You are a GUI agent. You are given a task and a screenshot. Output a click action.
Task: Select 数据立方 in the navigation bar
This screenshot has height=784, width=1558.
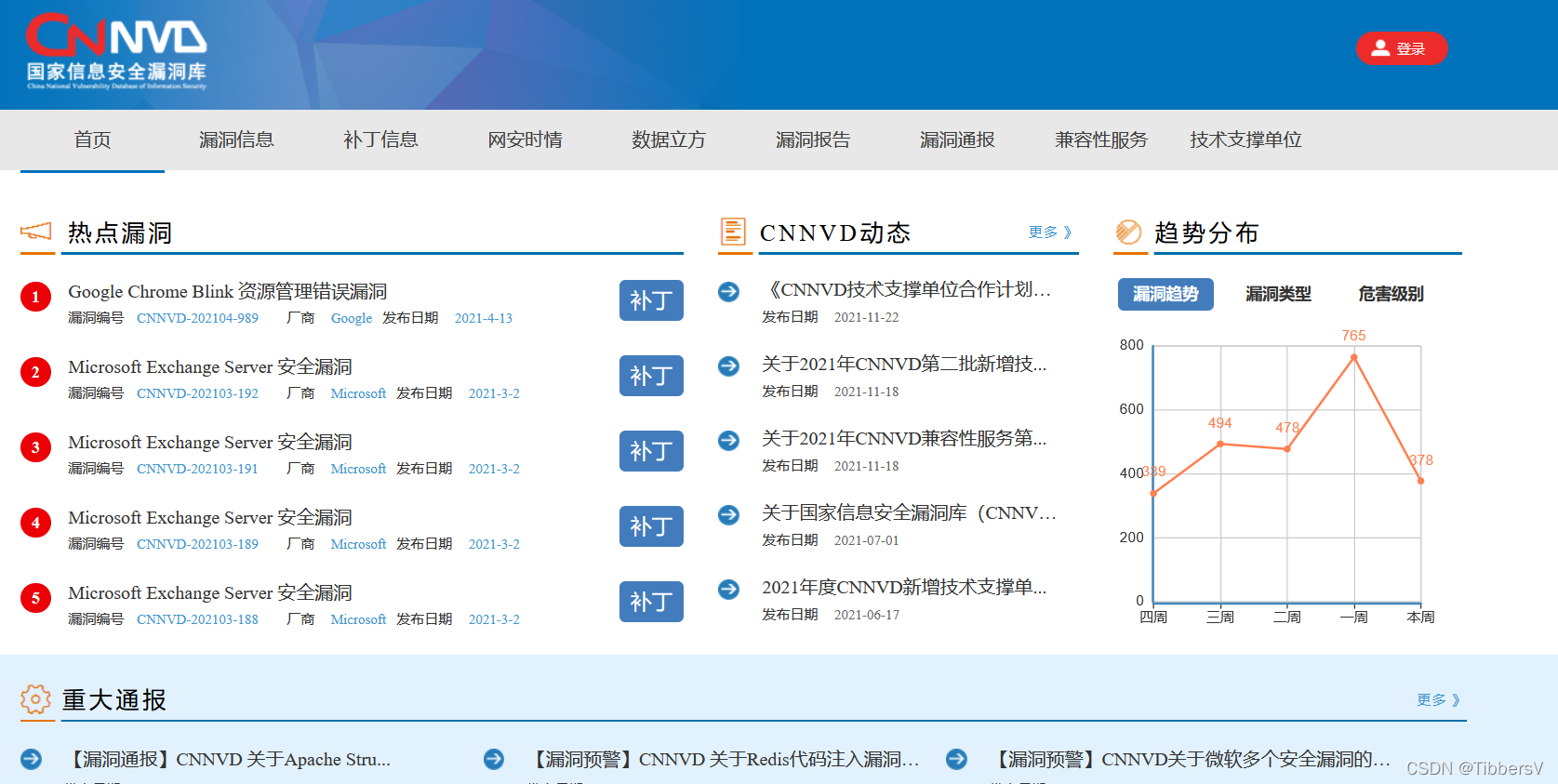pos(669,140)
